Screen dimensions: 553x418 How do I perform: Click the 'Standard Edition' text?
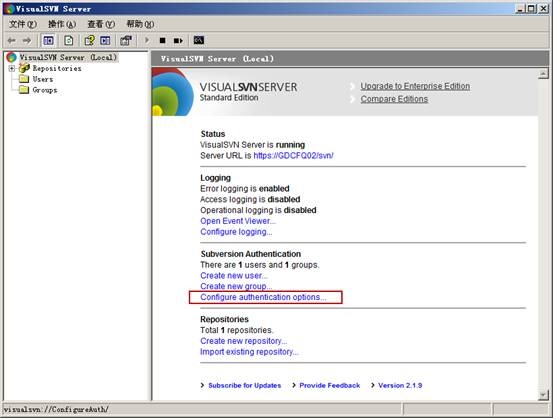229,98
